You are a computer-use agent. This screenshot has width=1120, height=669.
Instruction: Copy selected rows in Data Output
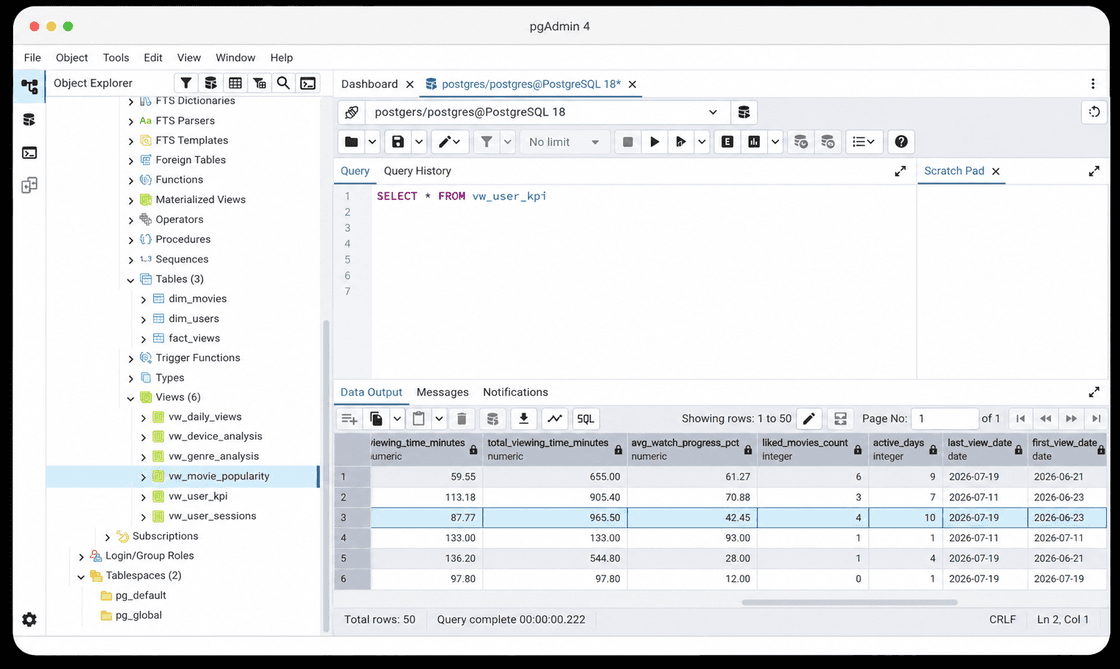click(x=376, y=418)
